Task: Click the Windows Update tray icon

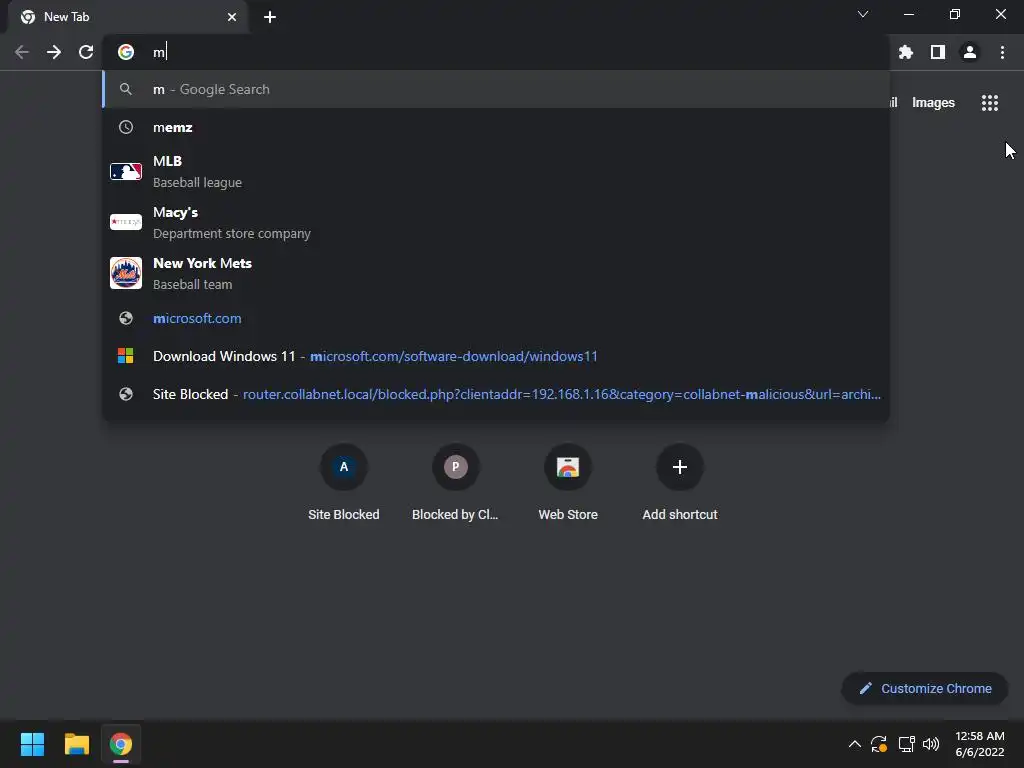Action: coord(879,744)
